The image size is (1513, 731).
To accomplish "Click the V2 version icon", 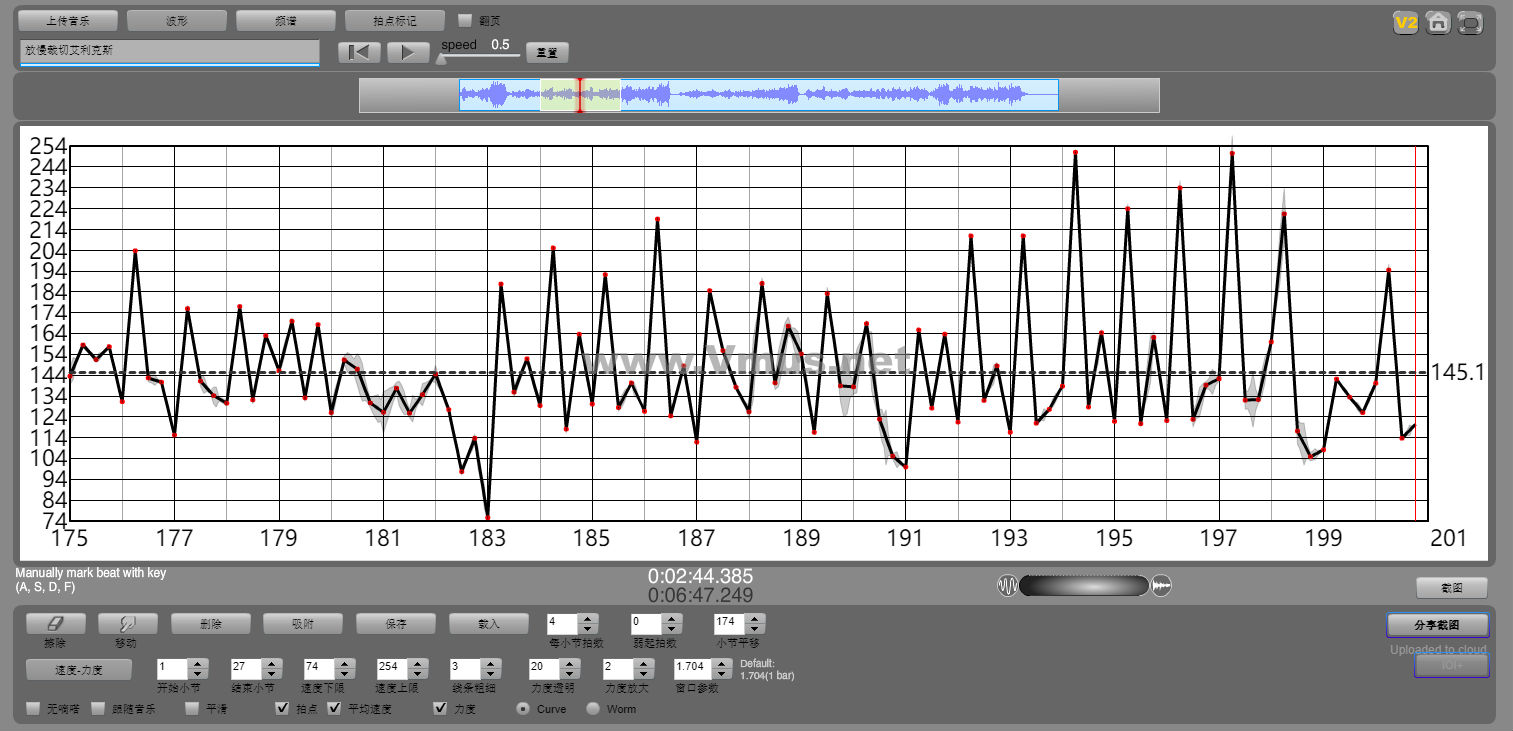I will (x=1407, y=22).
